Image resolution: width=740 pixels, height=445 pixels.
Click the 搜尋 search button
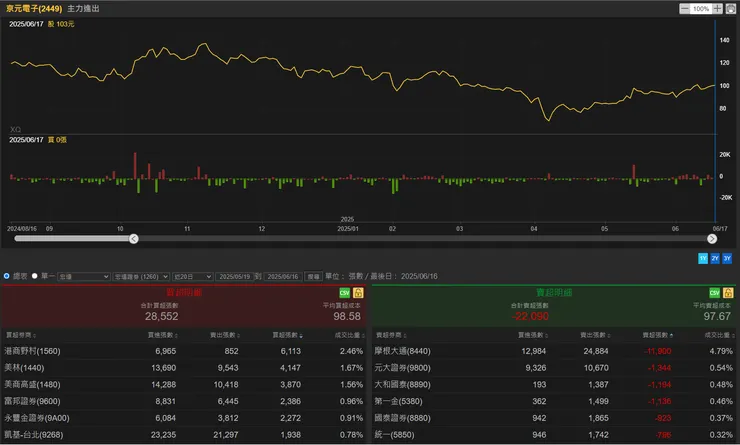(313, 275)
